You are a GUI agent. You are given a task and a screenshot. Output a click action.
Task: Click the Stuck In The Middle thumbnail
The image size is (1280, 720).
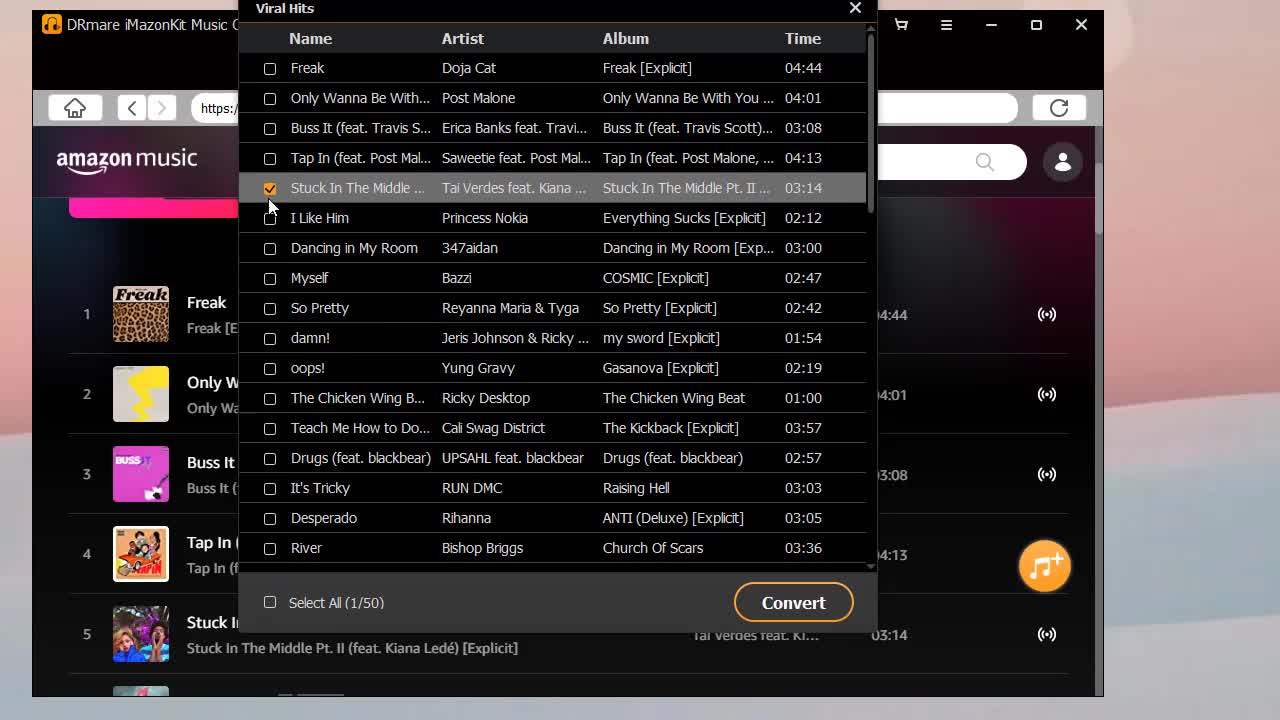141,634
